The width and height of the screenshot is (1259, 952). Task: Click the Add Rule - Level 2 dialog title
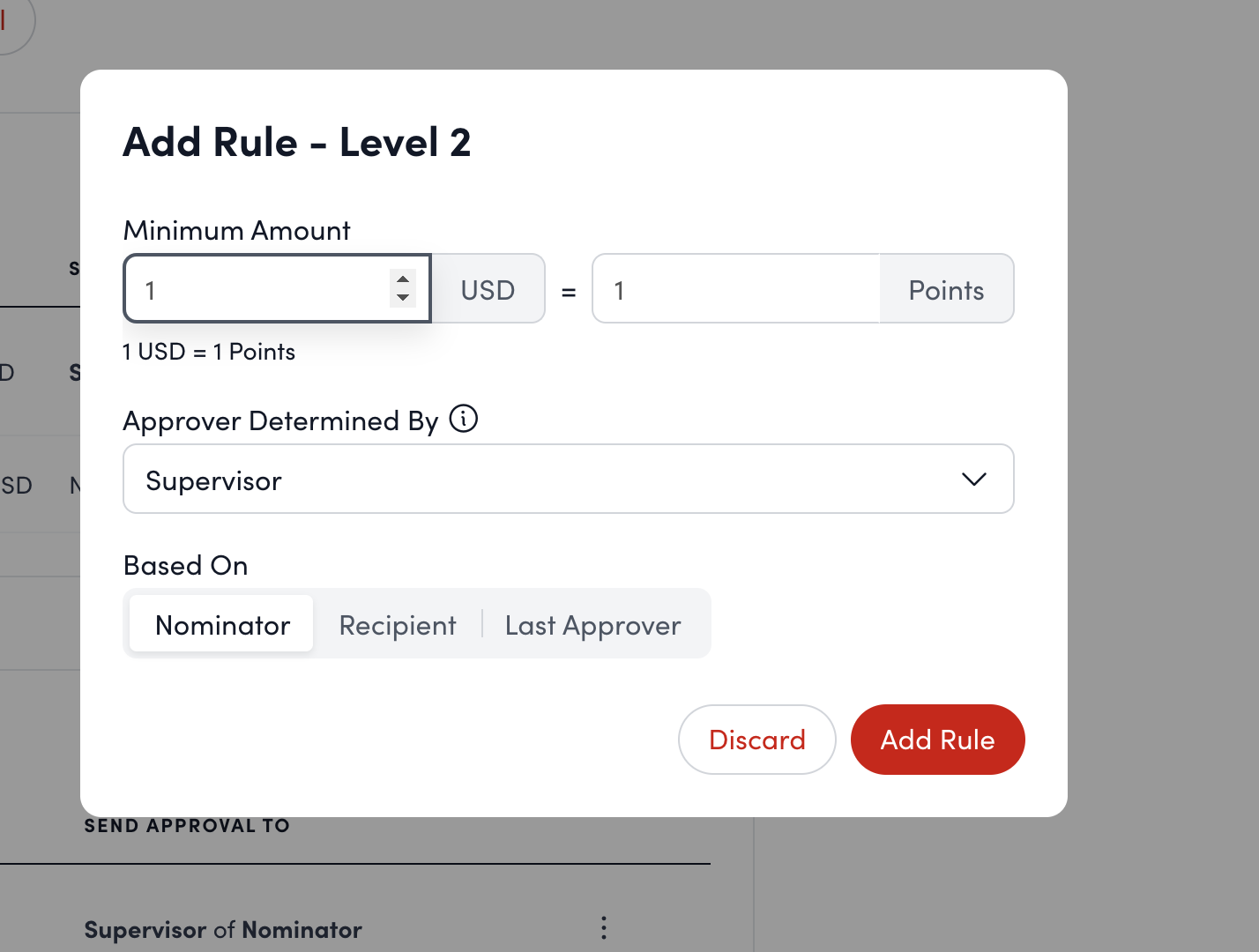pyautogui.click(x=297, y=142)
